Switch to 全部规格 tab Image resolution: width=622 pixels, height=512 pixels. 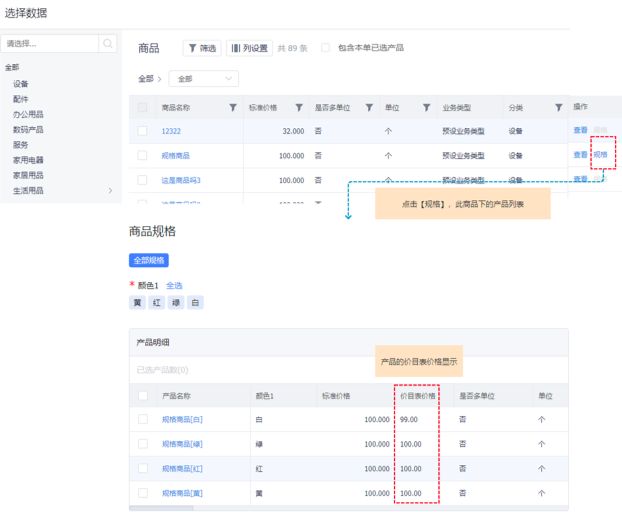149,260
